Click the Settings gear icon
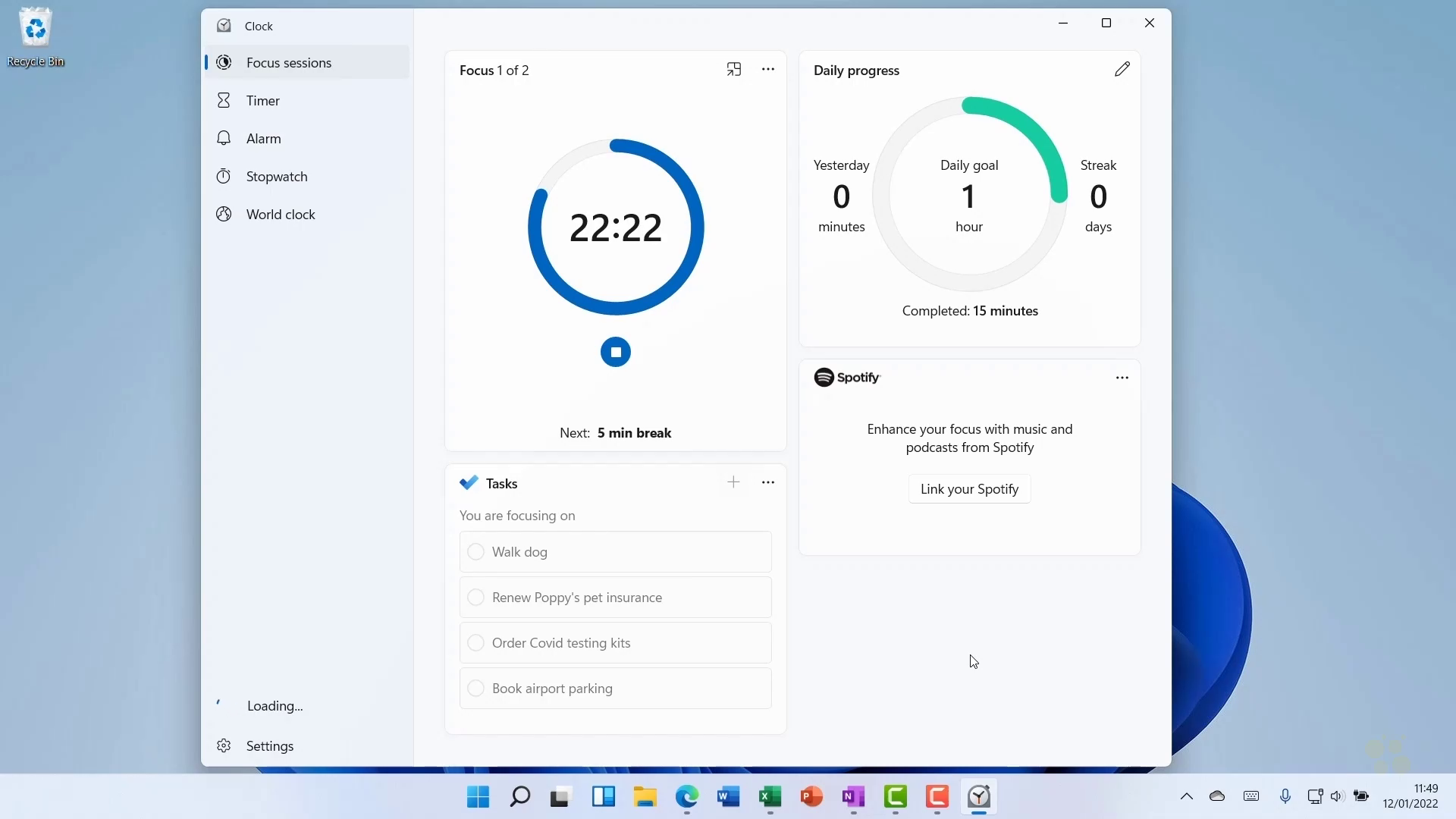 pos(224,745)
